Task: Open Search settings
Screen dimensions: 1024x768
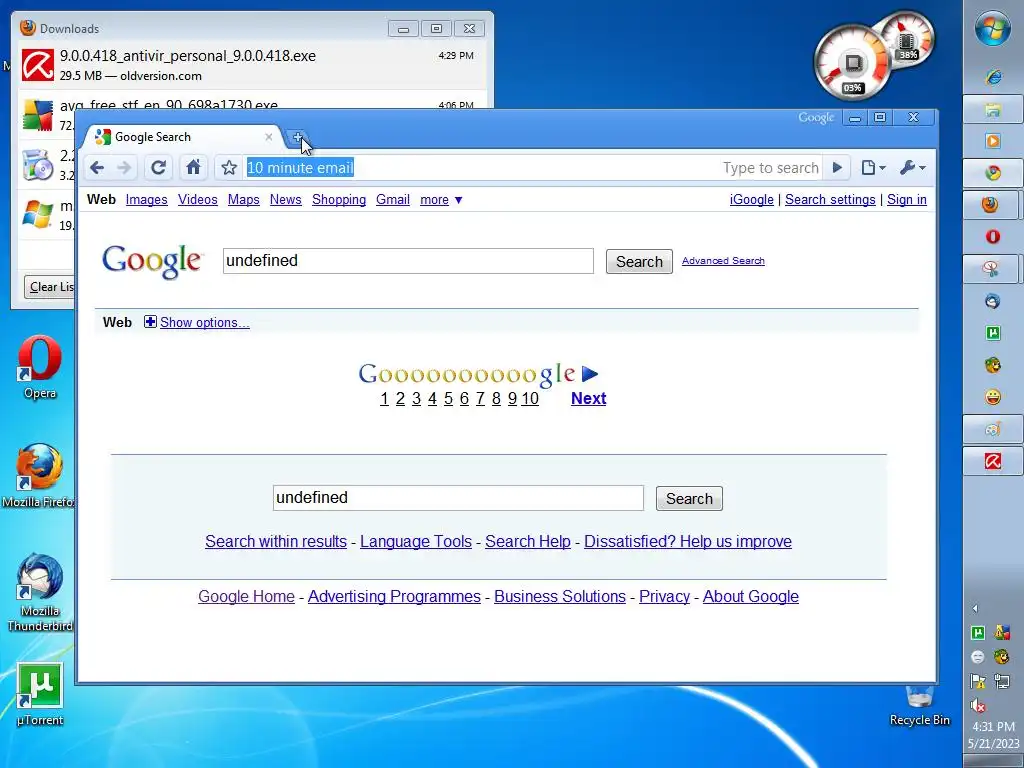Action: point(830,200)
